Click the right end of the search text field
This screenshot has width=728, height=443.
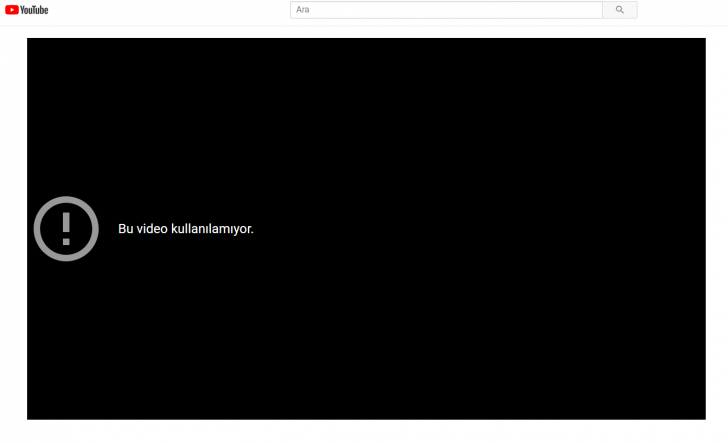click(595, 10)
